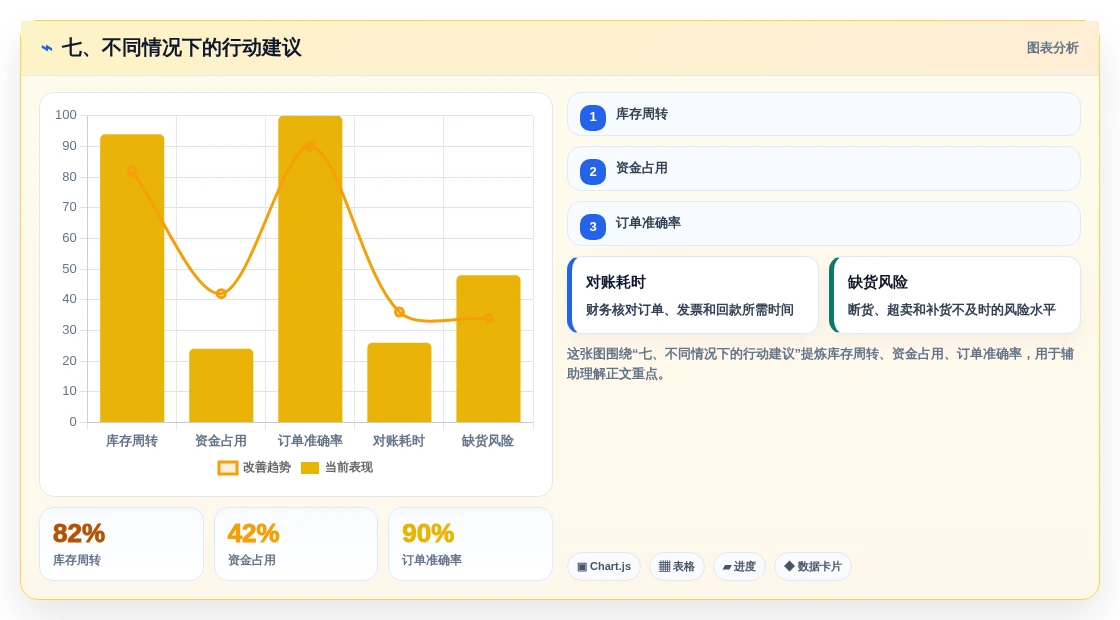Click the number 3 badge for 订单准确率
Image resolution: width=1120 pixels, height=620 pixels.
[x=593, y=226]
